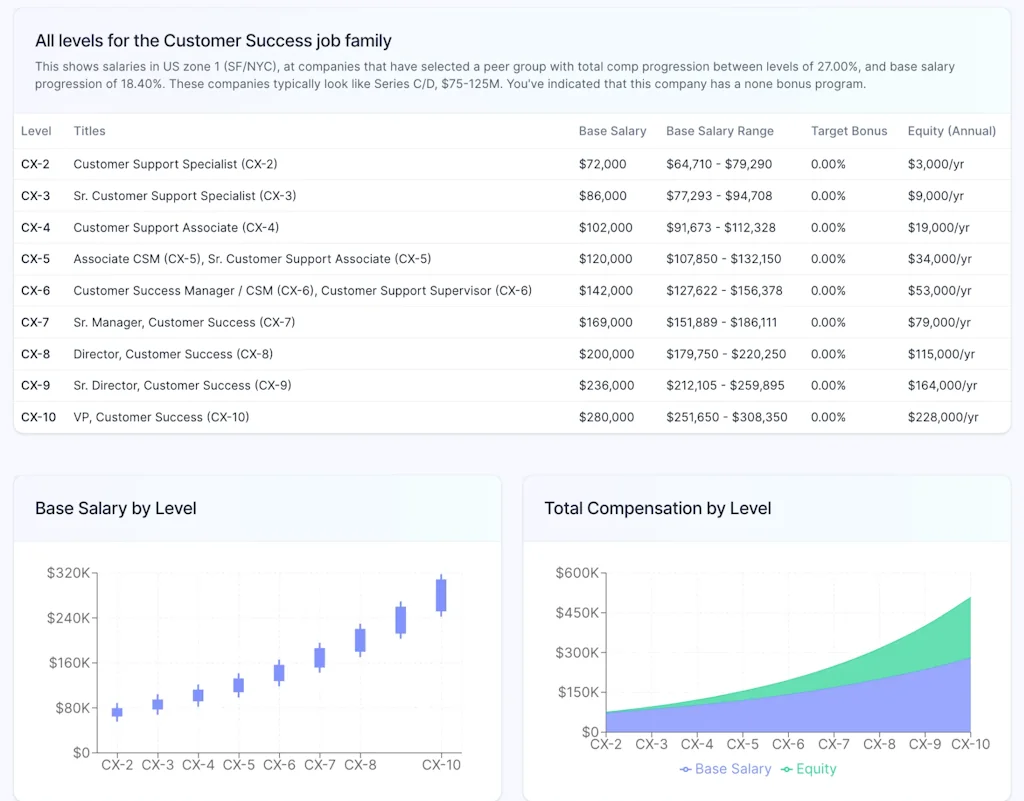Toggle the purple Base Salary legend marker
Image resolution: width=1024 pixels, height=801 pixels.
click(x=686, y=769)
